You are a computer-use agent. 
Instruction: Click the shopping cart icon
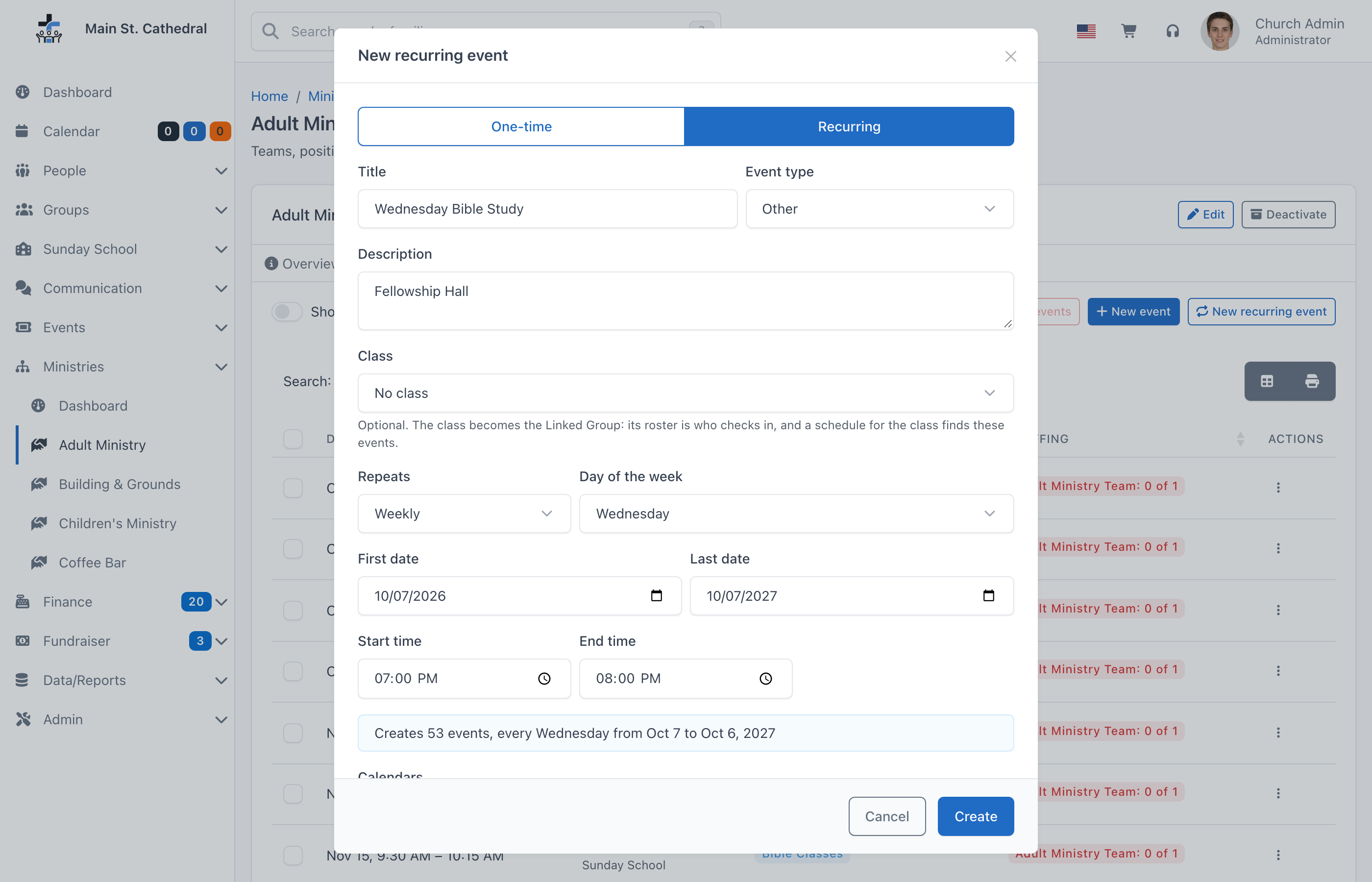pyautogui.click(x=1128, y=31)
